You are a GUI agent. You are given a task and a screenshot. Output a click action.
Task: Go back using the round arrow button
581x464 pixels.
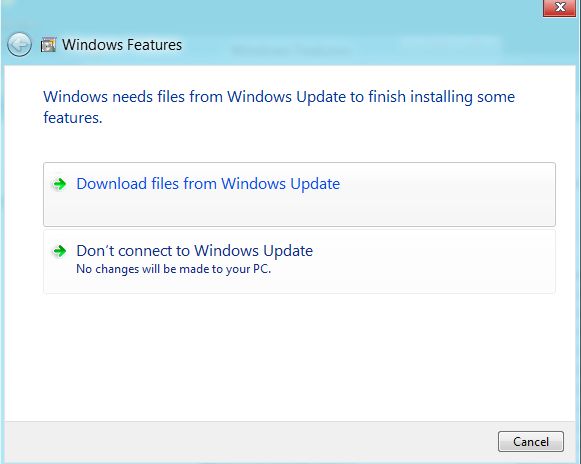tap(19, 45)
